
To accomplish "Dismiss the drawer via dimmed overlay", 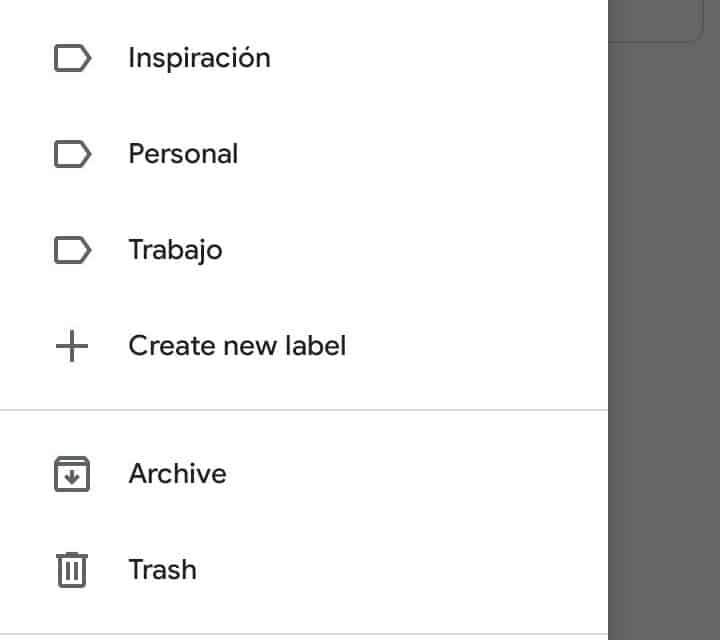I will pos(664,350).
